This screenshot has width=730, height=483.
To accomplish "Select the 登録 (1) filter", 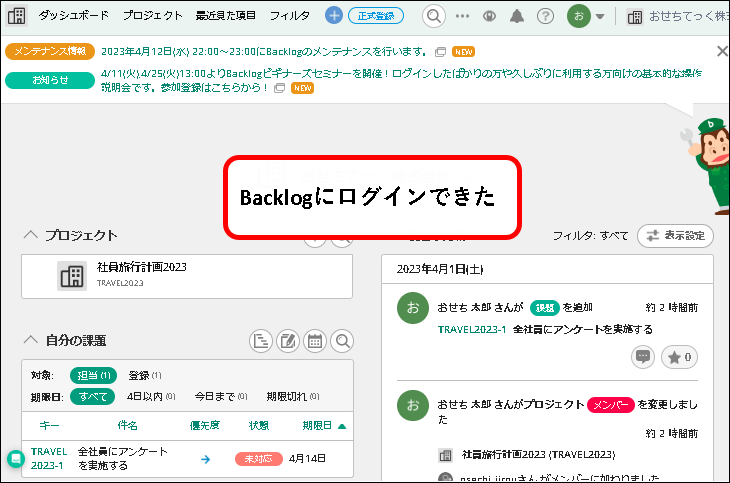I will [145, 375].
